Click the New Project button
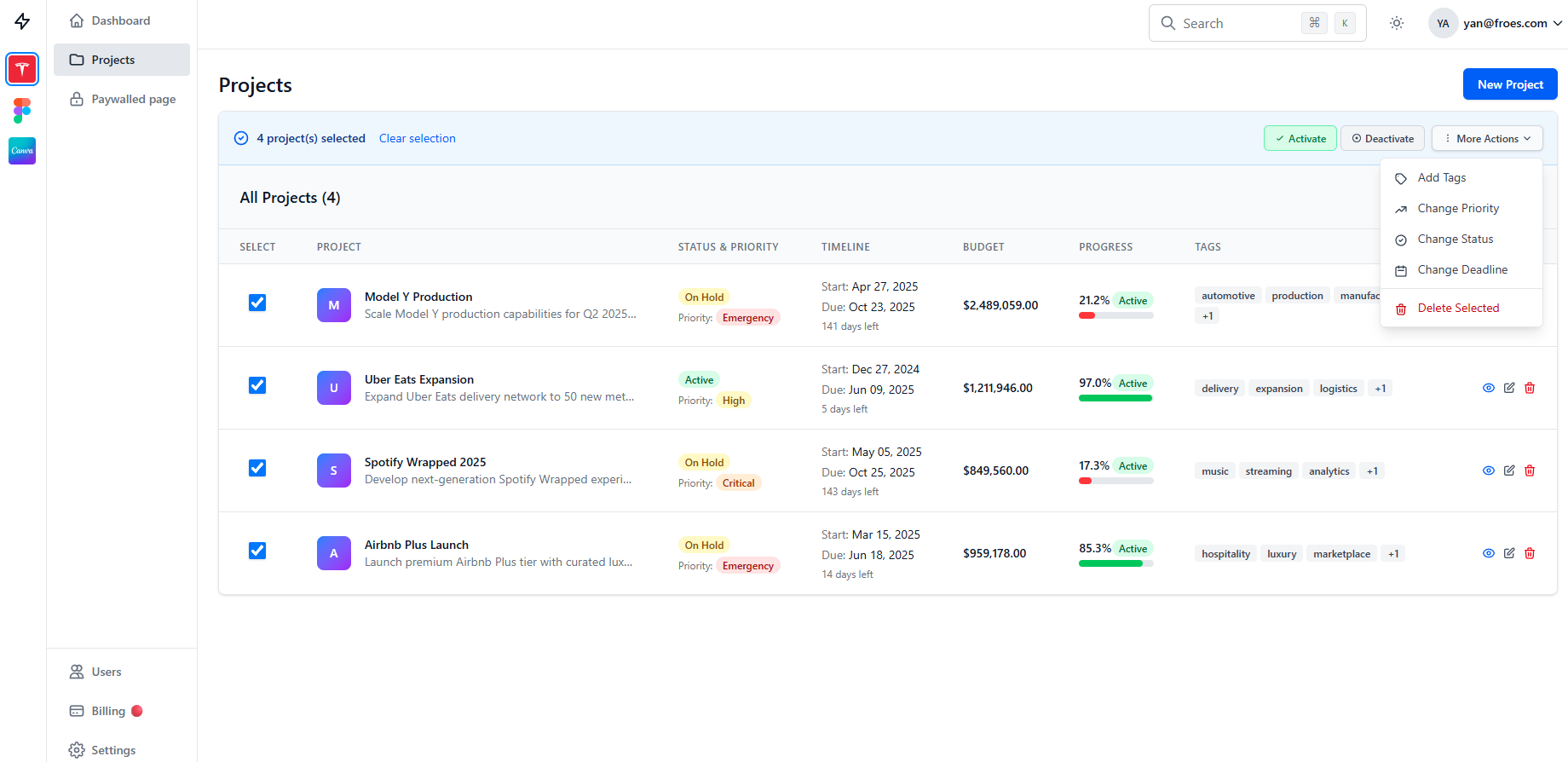This screenshot has height=762, width=1568. click(1510, 84)
